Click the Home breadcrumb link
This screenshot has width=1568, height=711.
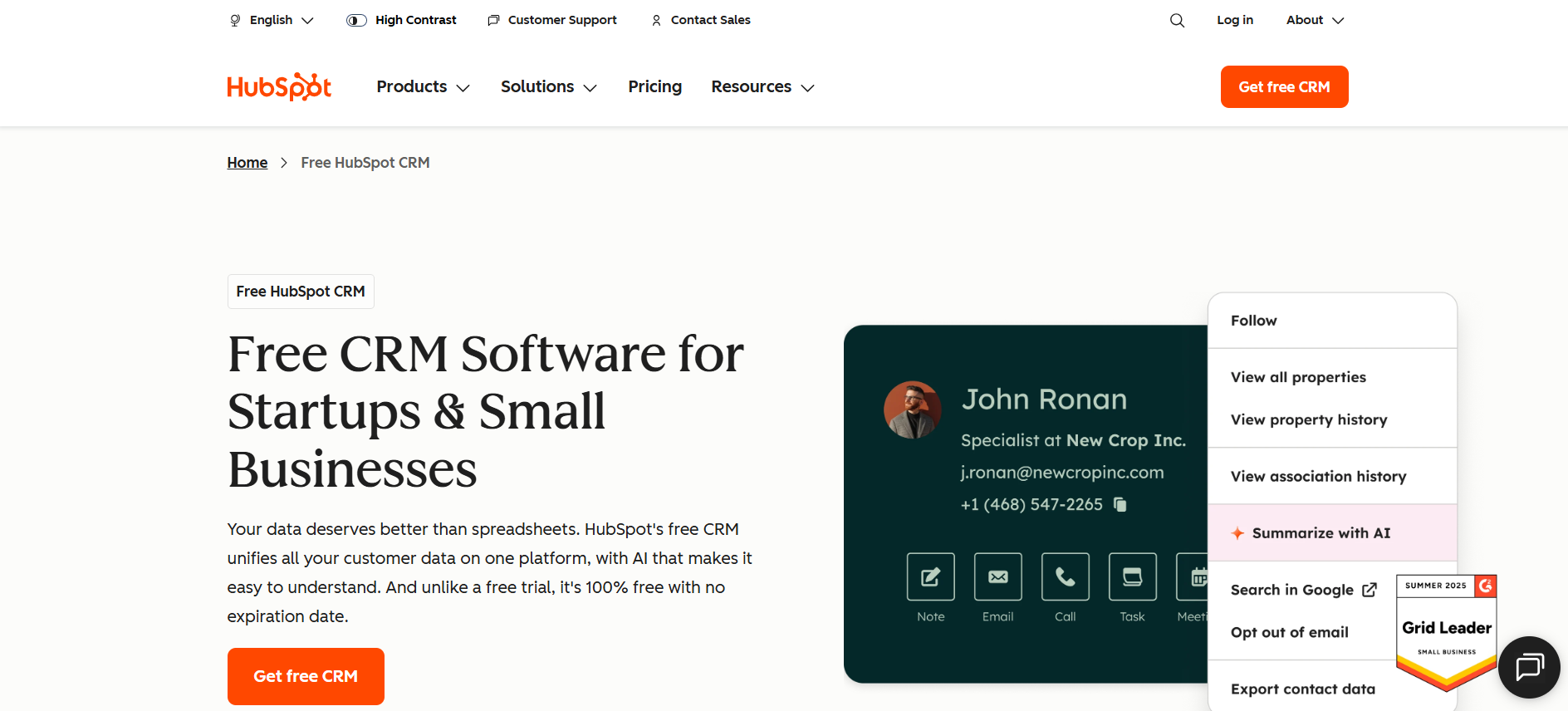(247, 163)
